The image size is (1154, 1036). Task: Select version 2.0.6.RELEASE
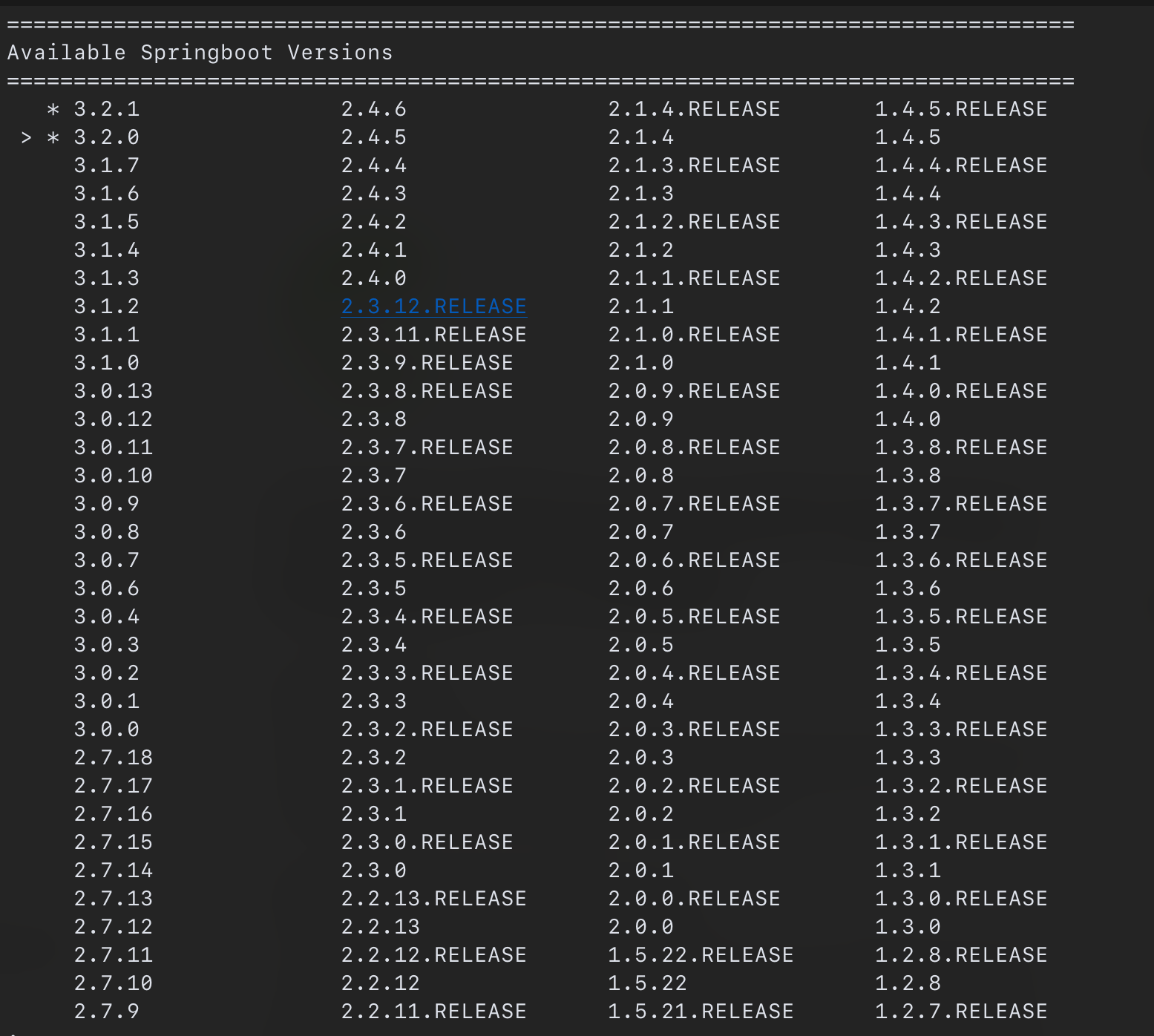[x=695, y=560]
